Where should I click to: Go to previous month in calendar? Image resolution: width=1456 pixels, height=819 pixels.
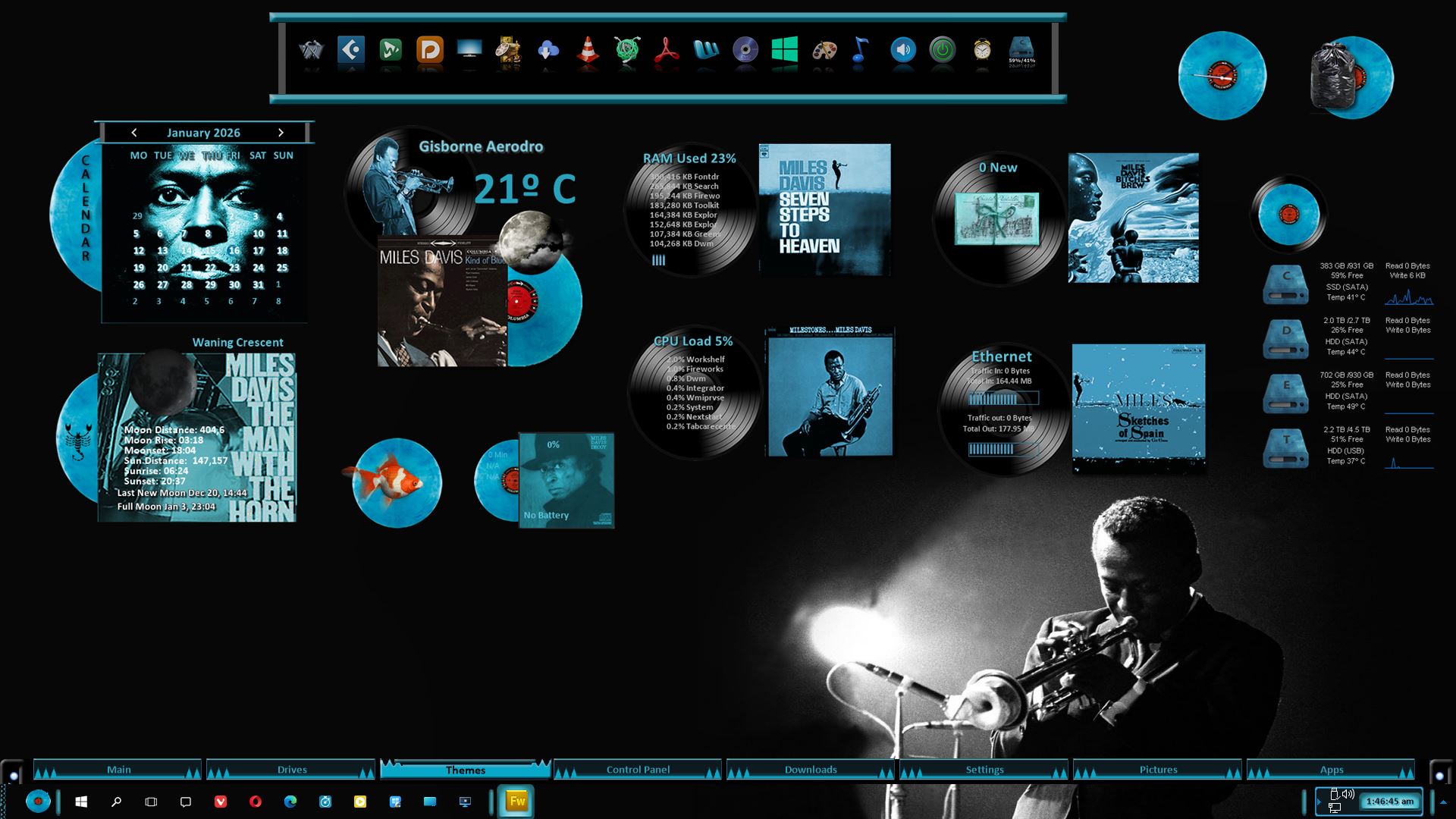134,133
